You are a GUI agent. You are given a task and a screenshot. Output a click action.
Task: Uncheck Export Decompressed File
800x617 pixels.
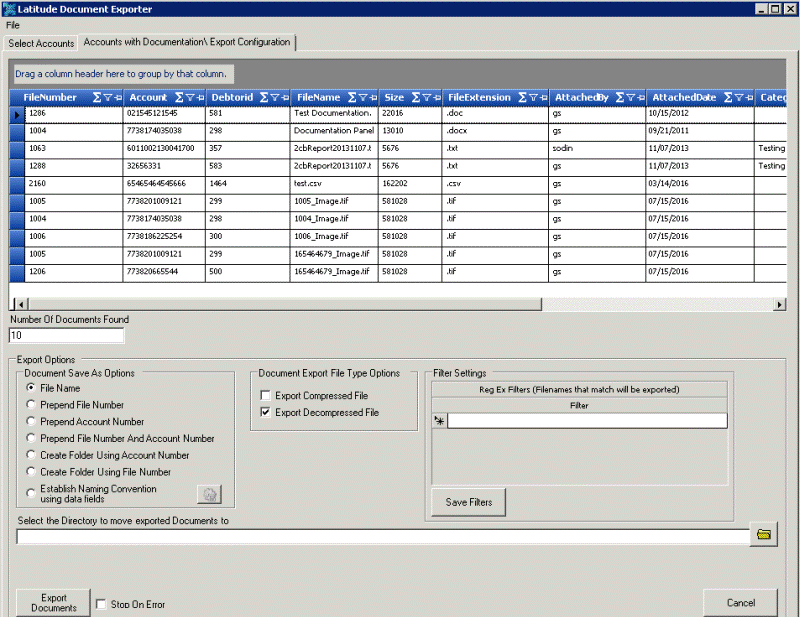click(265, 410)
